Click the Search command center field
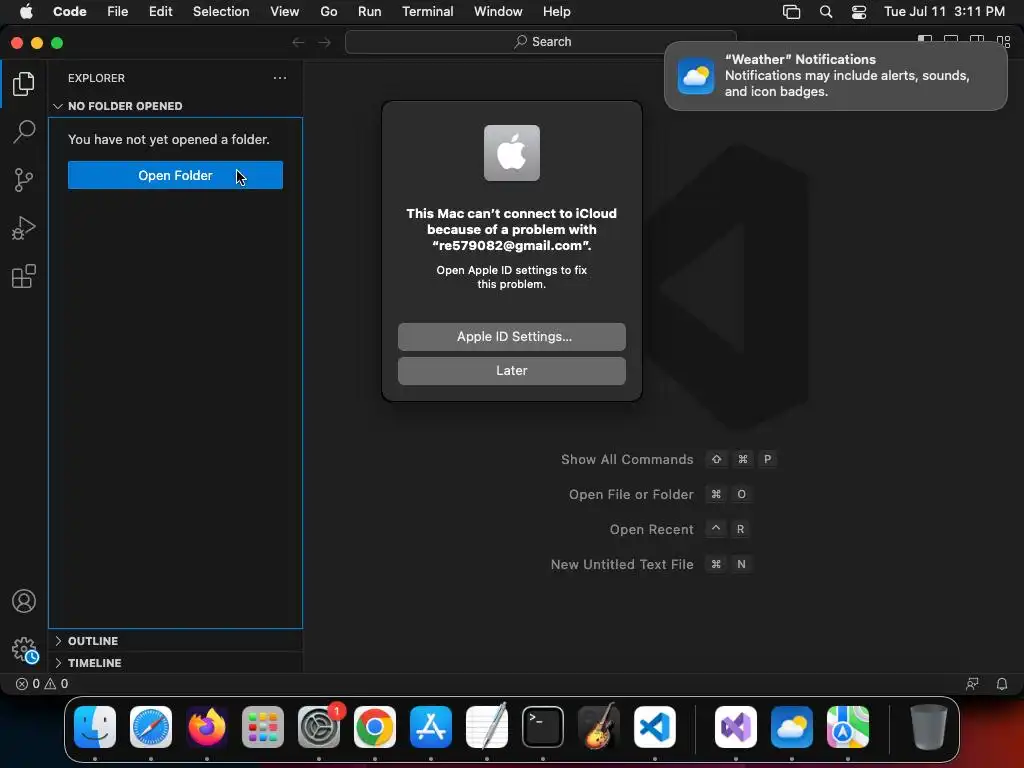This screenshot has width=1024, height=768. (541, 42)
